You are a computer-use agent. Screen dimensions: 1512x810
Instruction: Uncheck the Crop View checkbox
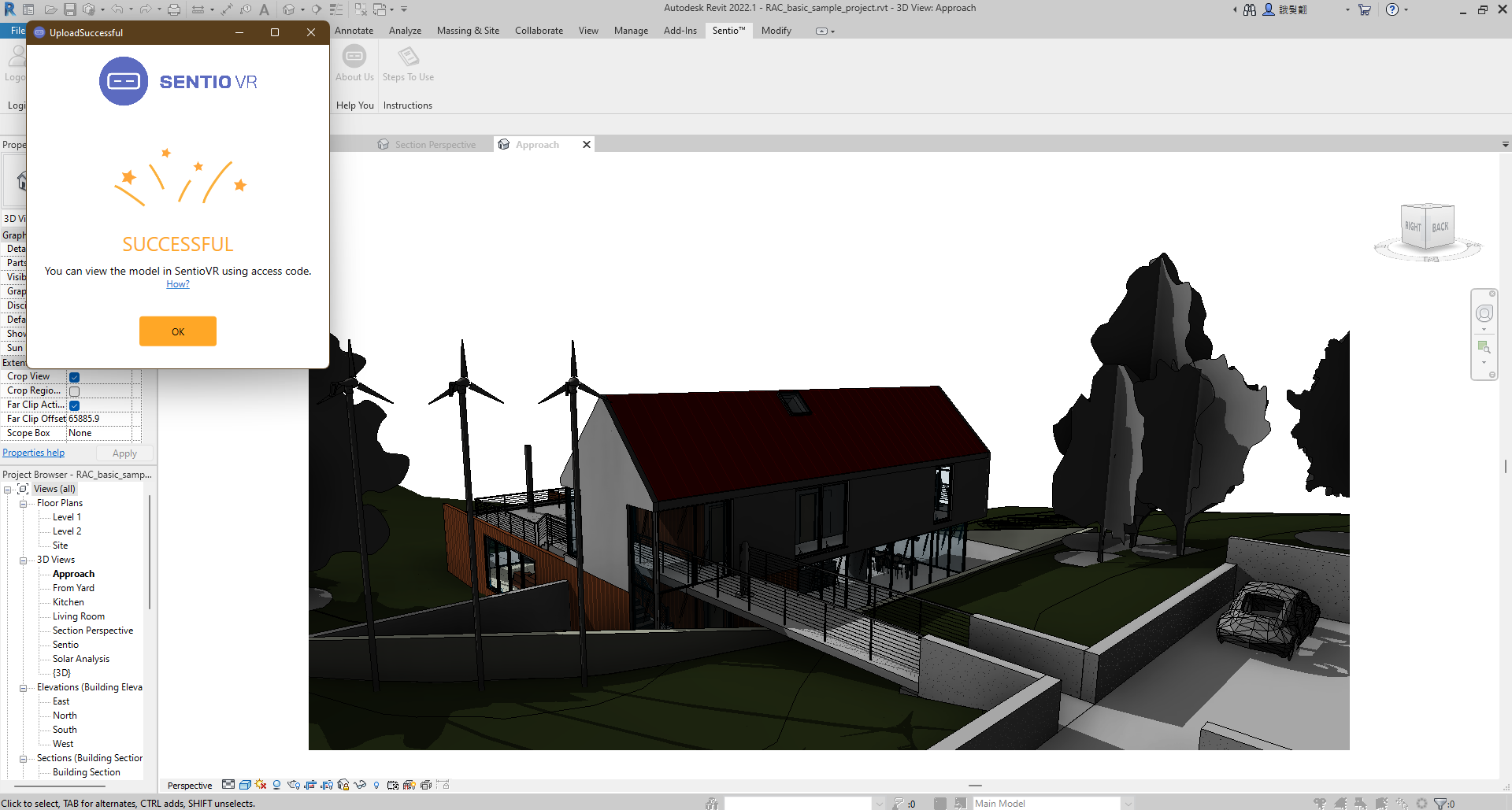coord(75,377)
